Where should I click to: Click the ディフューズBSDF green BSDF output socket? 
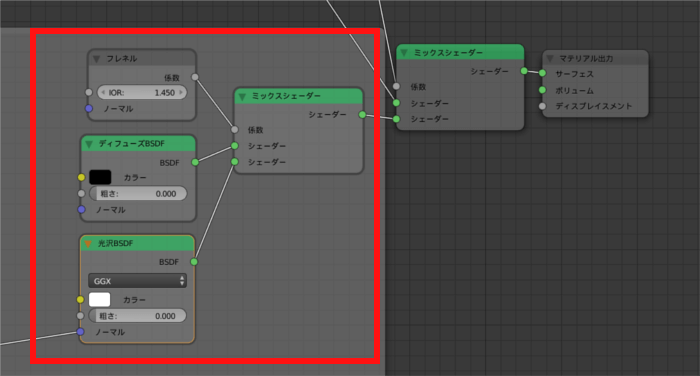pos(195,162)
